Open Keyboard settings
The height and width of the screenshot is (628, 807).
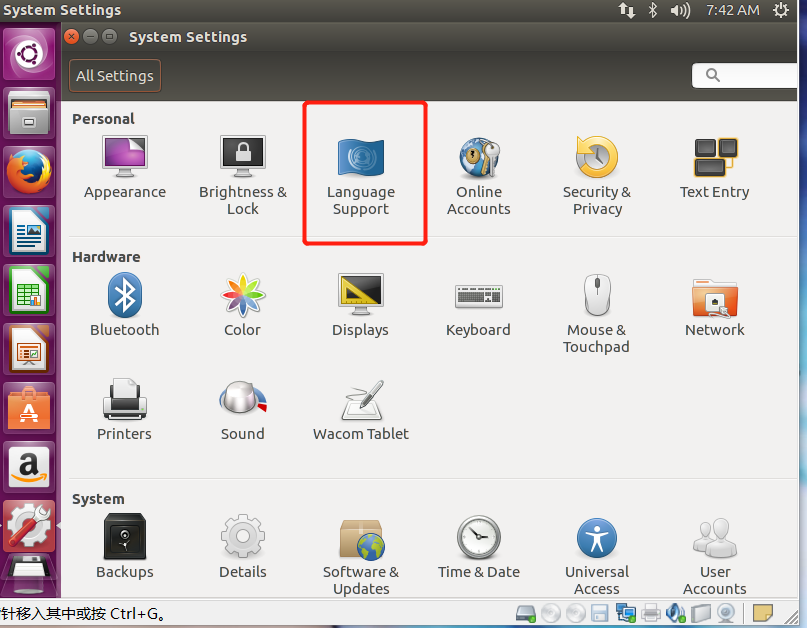479,309
